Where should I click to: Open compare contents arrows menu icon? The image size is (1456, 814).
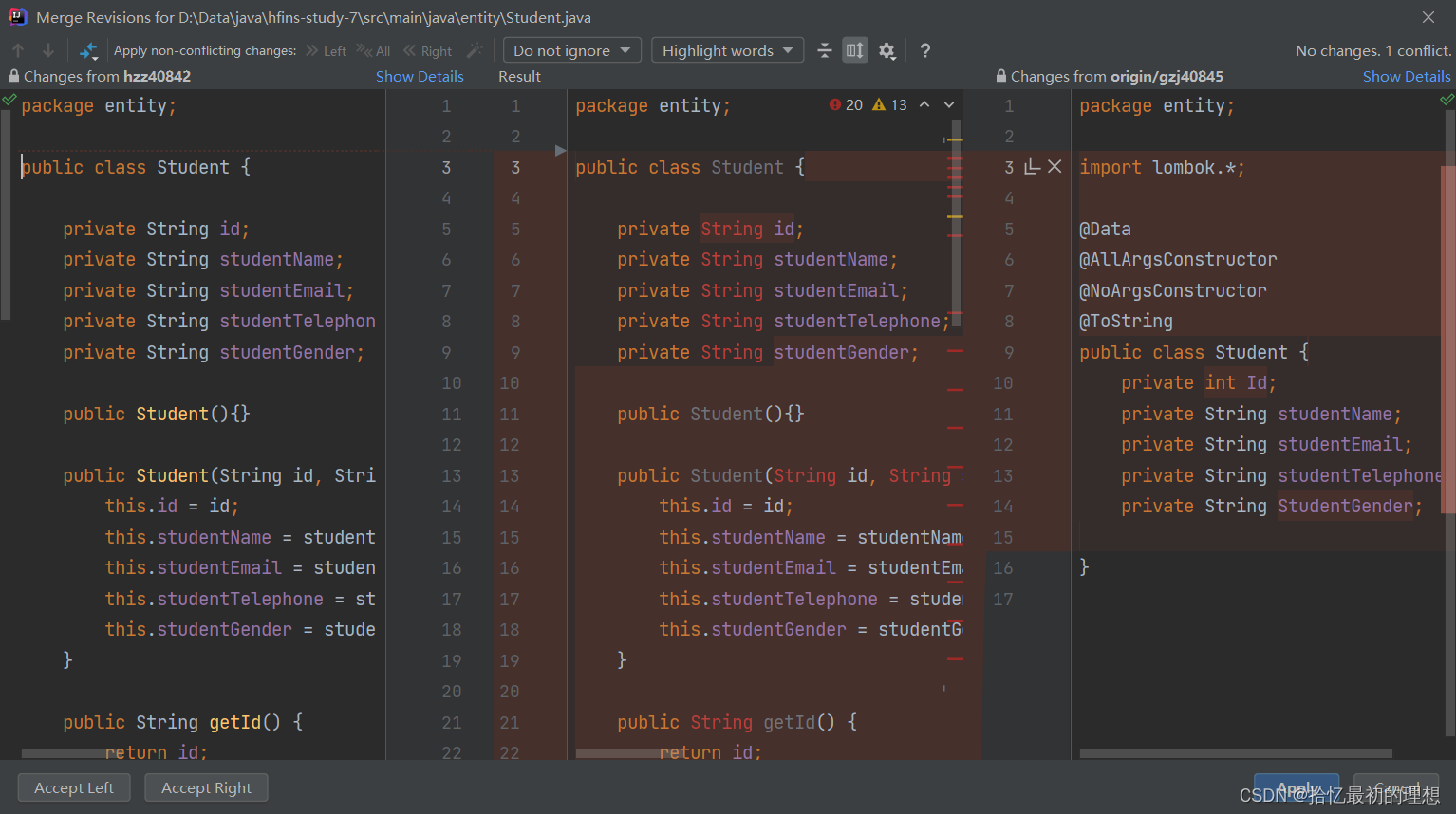[89, 50]
